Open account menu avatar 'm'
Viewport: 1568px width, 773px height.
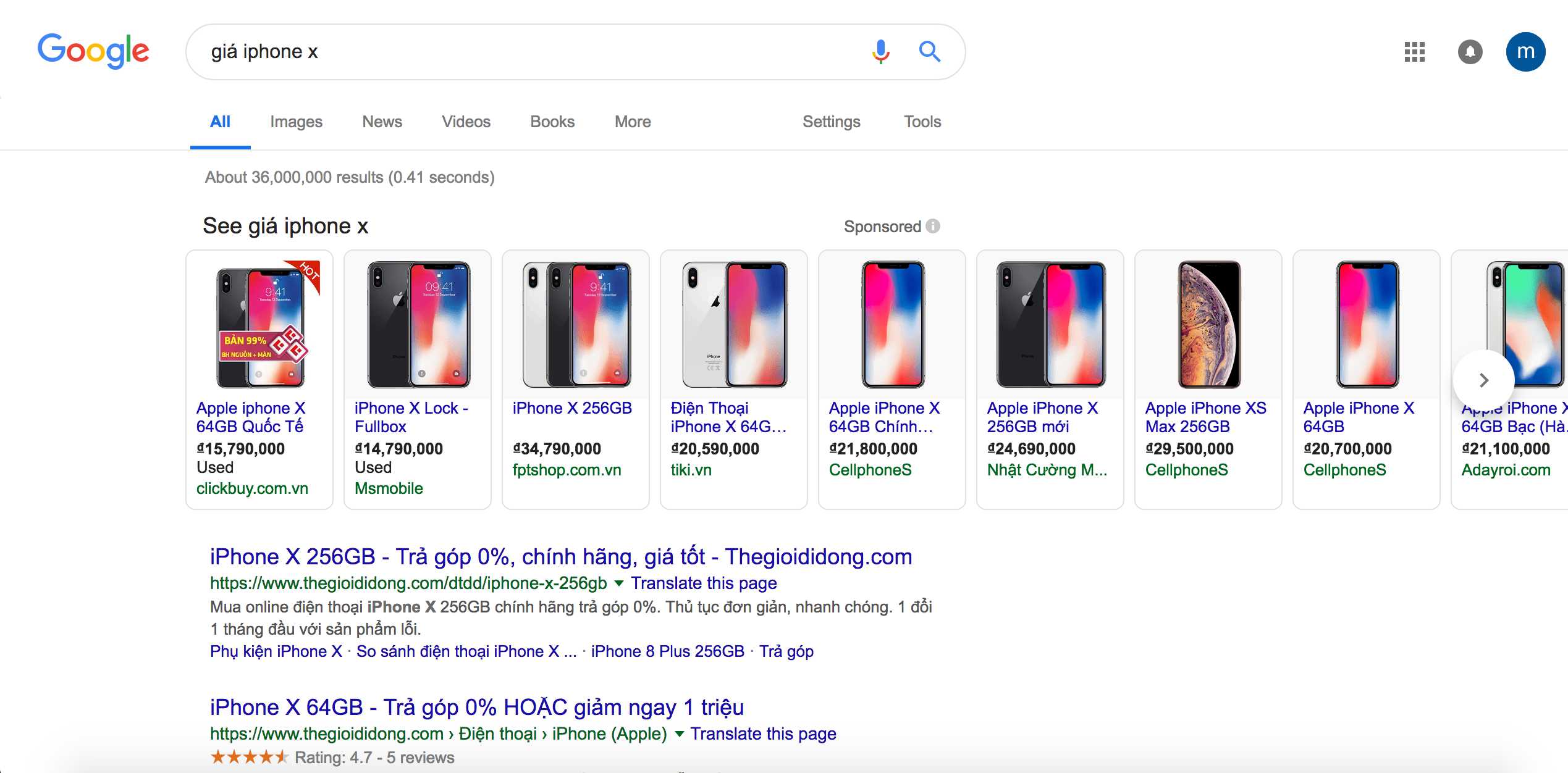pos(1525,52)
